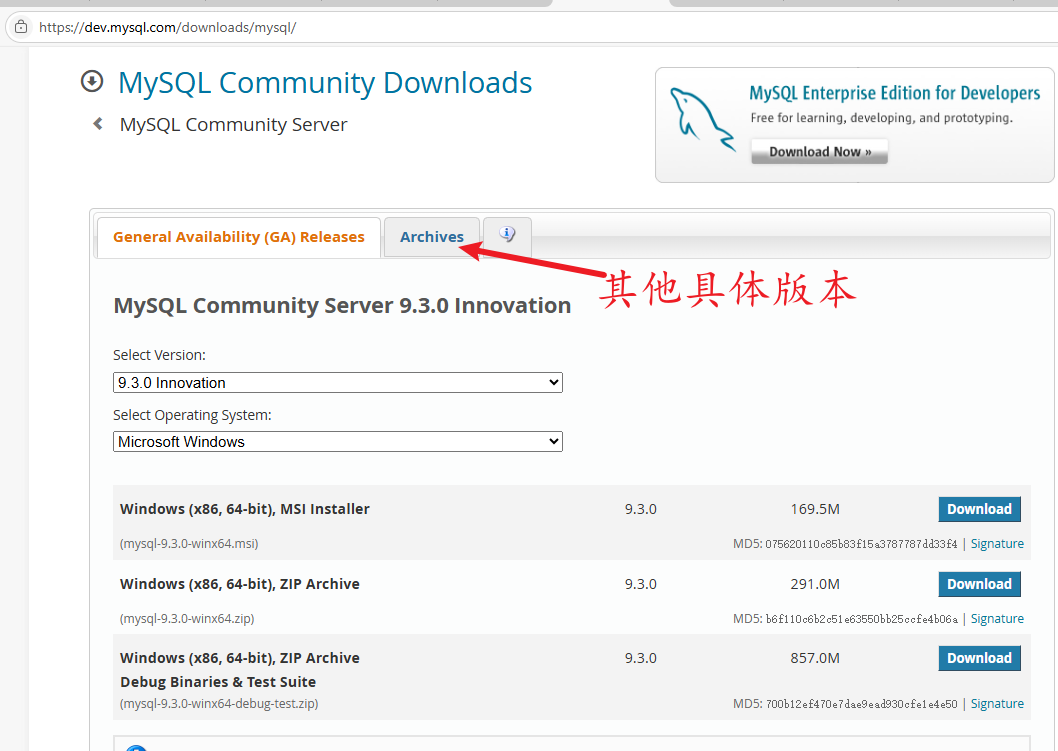
Task: Open Signature link for mysql-9.3.0-winx64.zip
Action: 997,619
